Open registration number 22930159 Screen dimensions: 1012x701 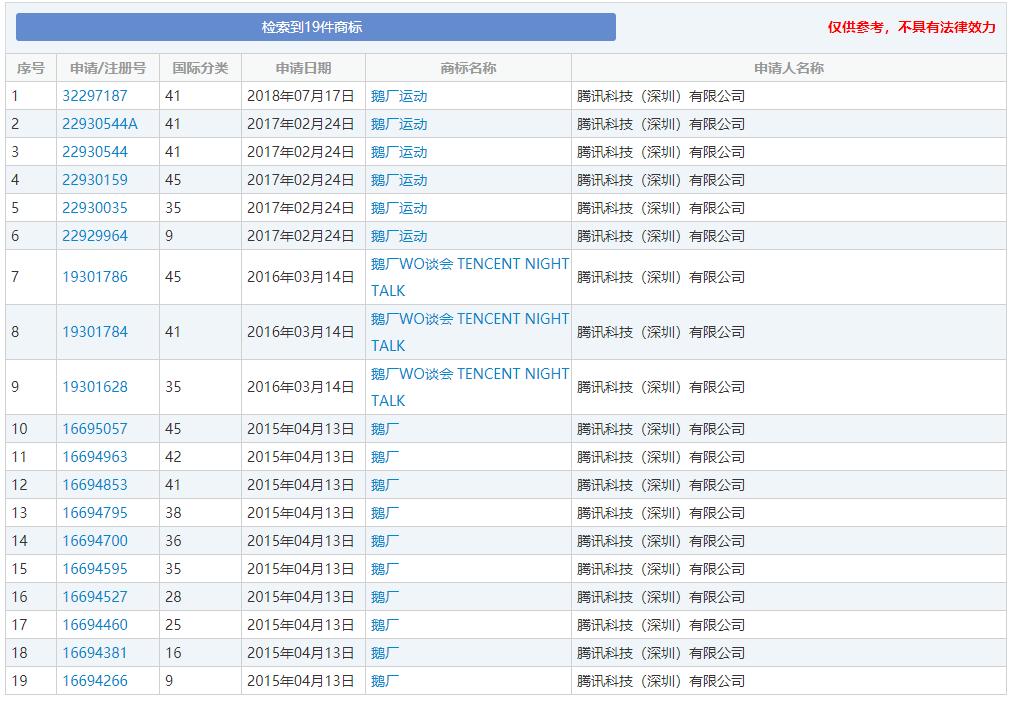tap(95, 180)
